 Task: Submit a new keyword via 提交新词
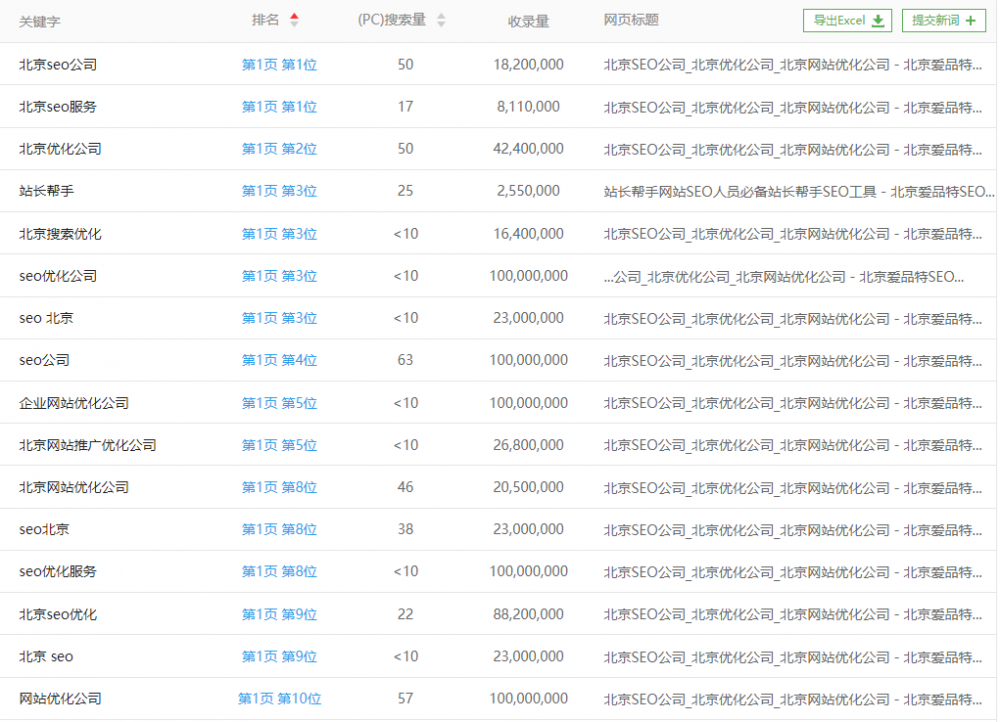tap(943, 20)
